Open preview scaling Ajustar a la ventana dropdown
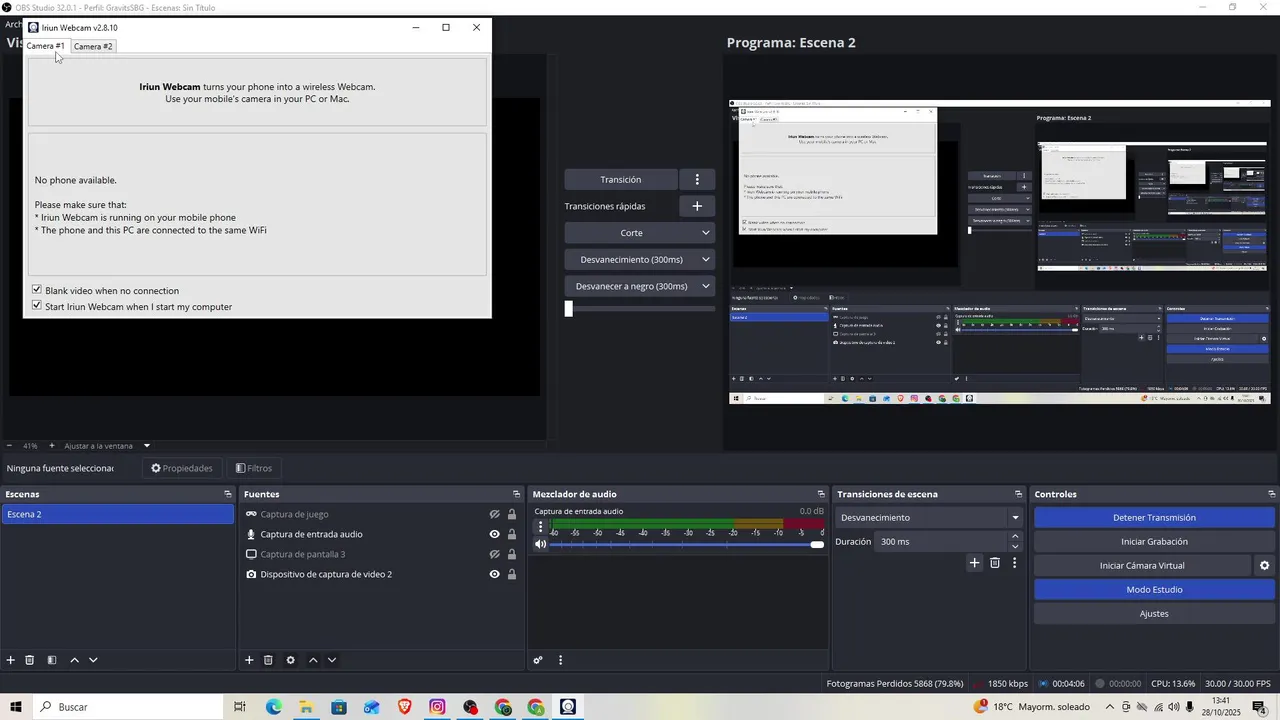Viewport: 1280px width, 720px height. pyautogui.click(x=106, y=446)
